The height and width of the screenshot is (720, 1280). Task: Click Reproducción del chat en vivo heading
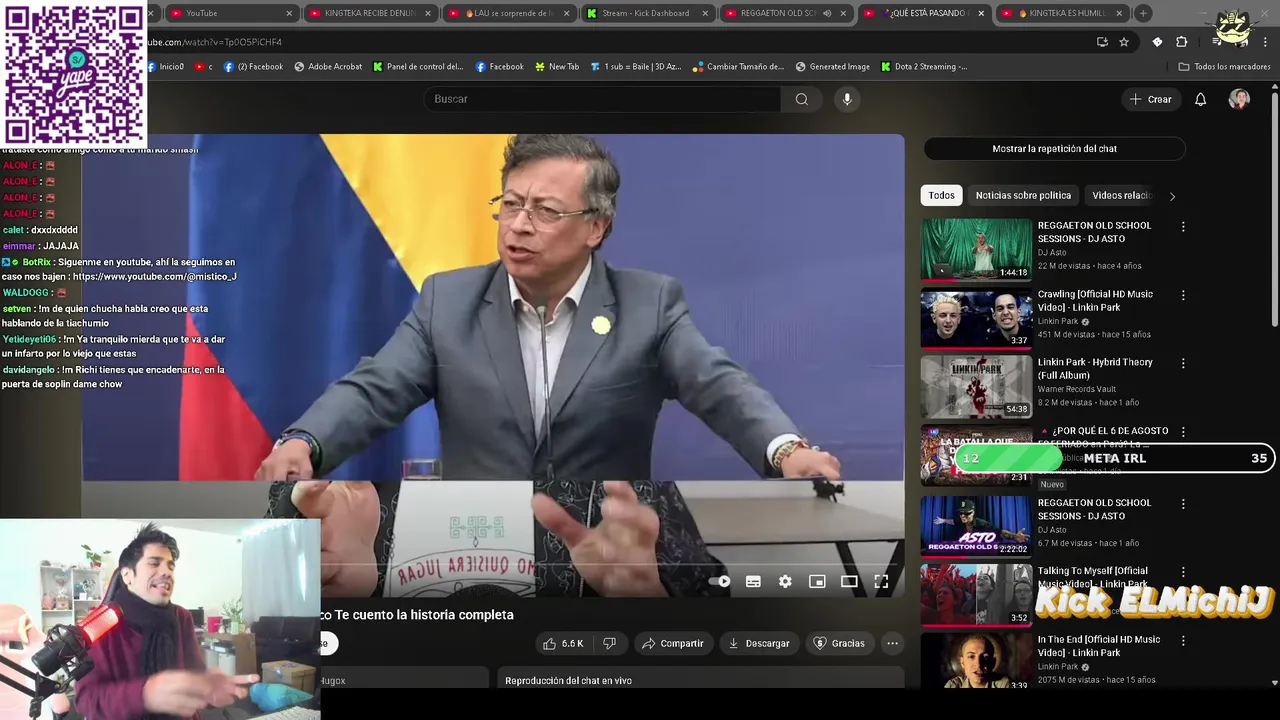click(x=568, y=681)
